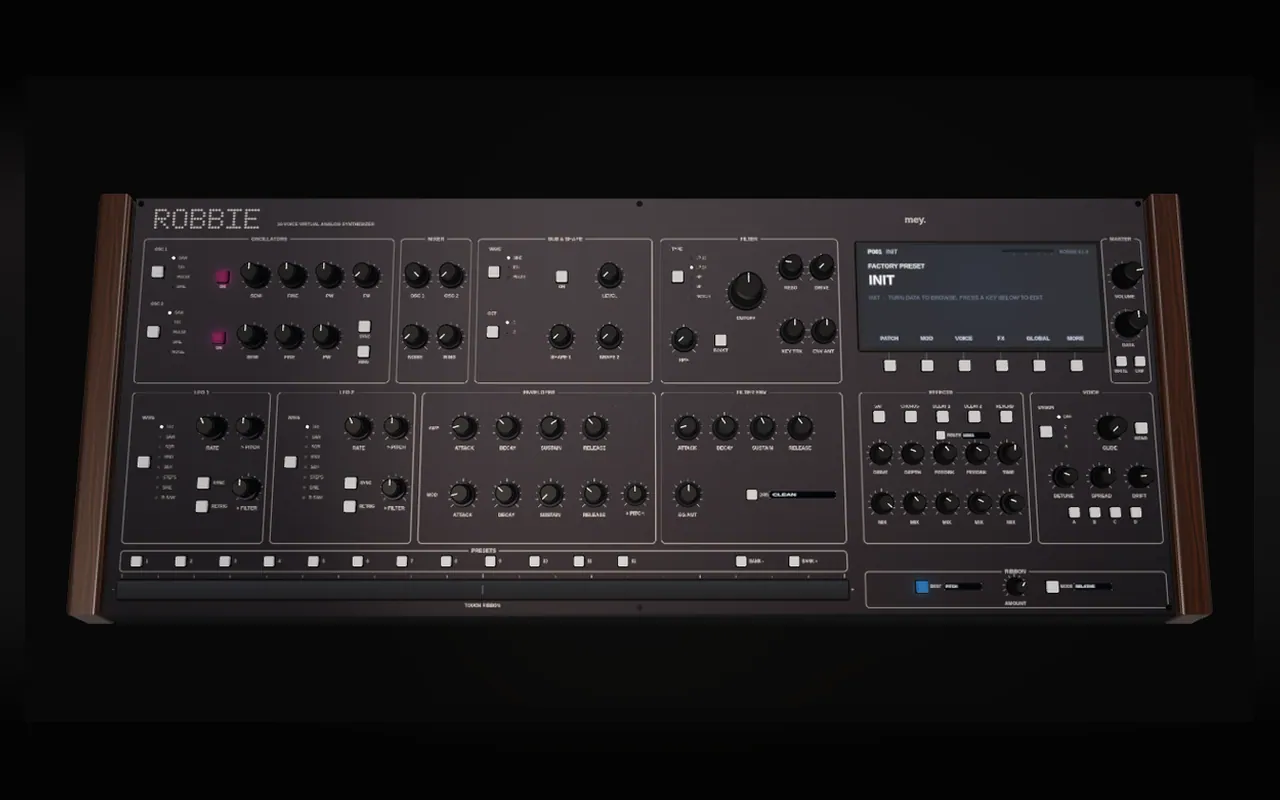
Task: Click the OSC 1 waveform select button
Action: (157, 271)
